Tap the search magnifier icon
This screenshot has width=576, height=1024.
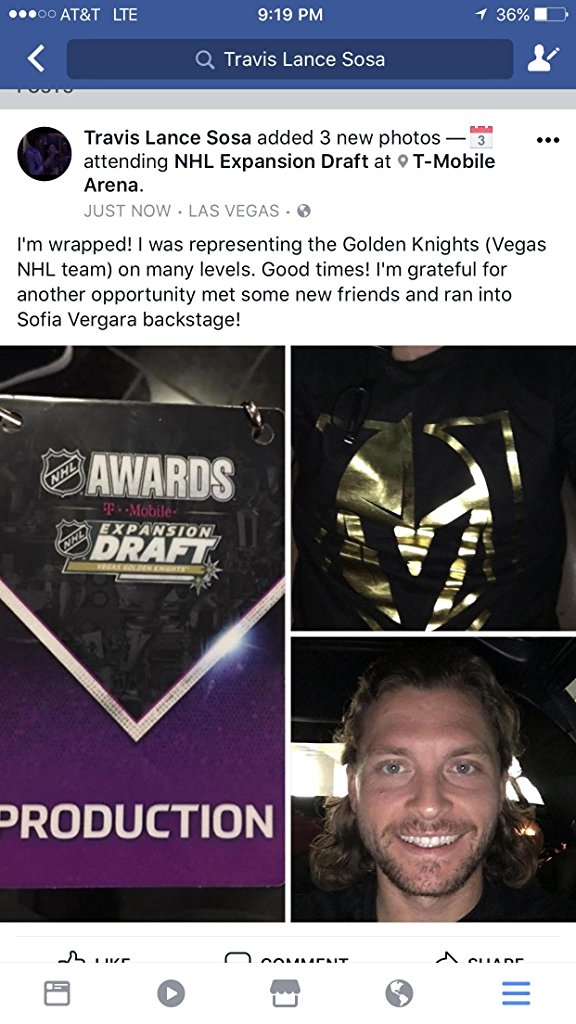click(x=205, y=59)
